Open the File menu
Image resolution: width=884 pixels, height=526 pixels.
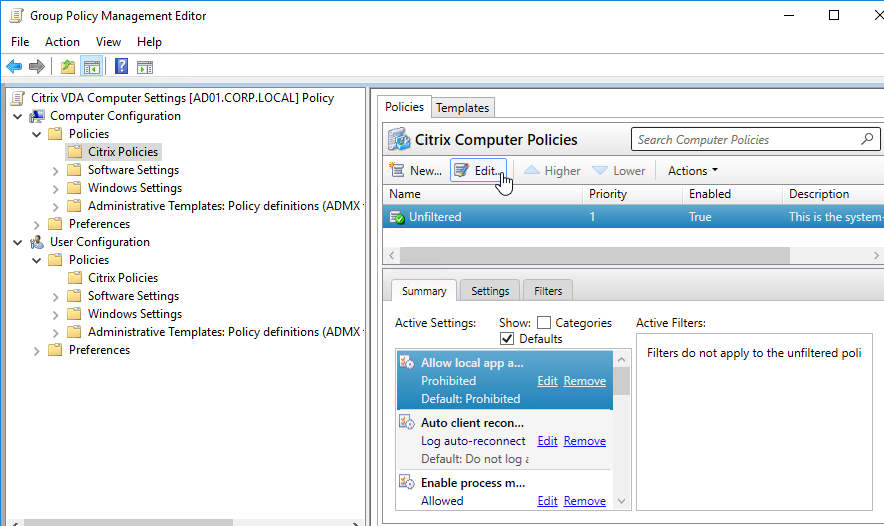coord(20,42)
